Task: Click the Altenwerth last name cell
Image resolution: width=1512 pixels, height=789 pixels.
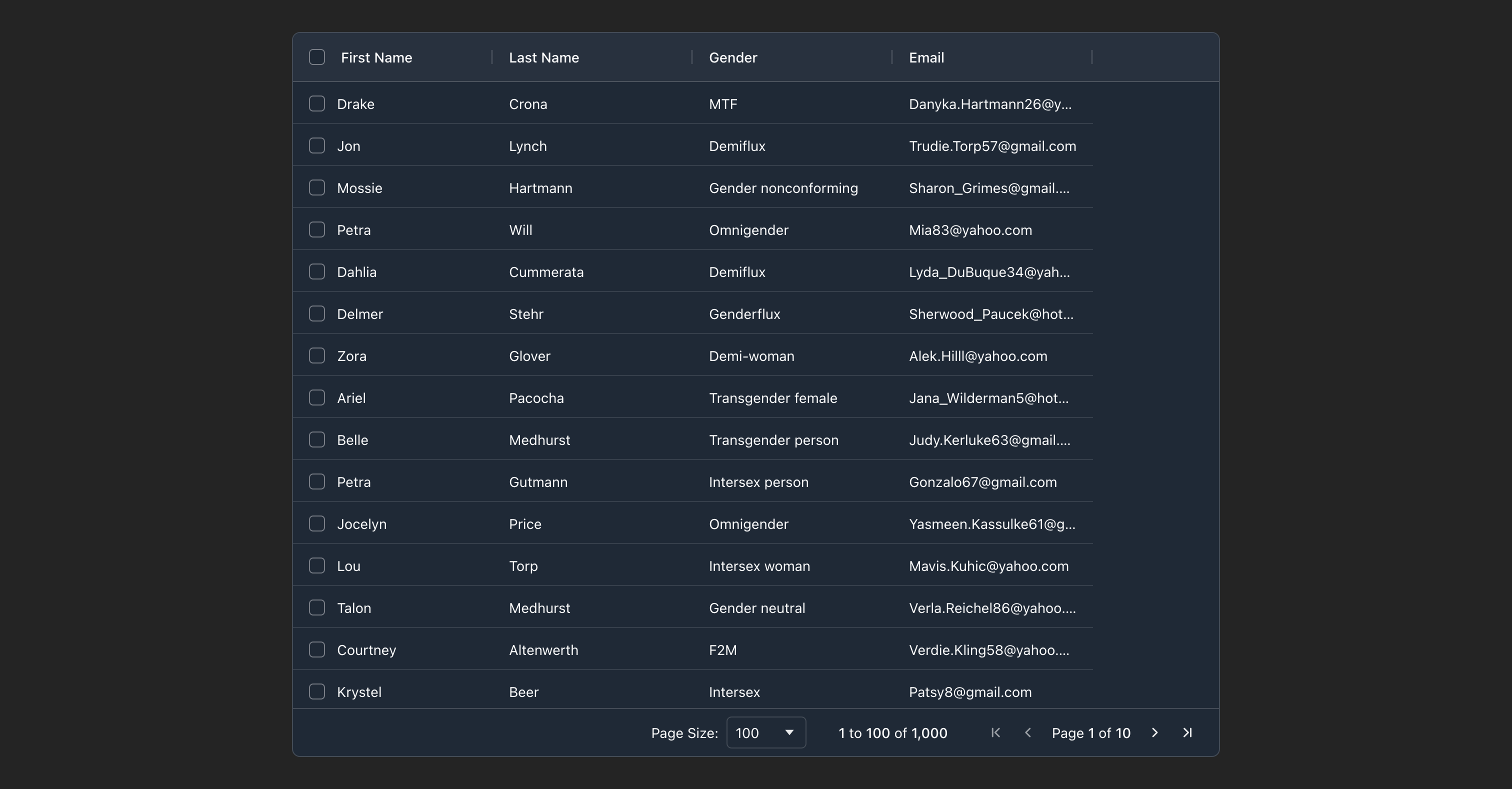Action: (543, 650)
